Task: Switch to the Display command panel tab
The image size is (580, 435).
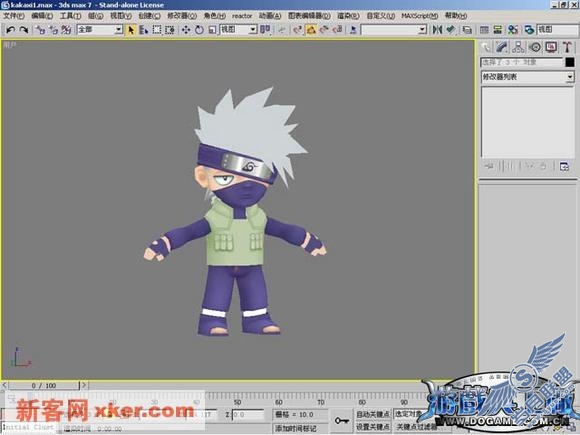Action: click(x=551, y=47)
